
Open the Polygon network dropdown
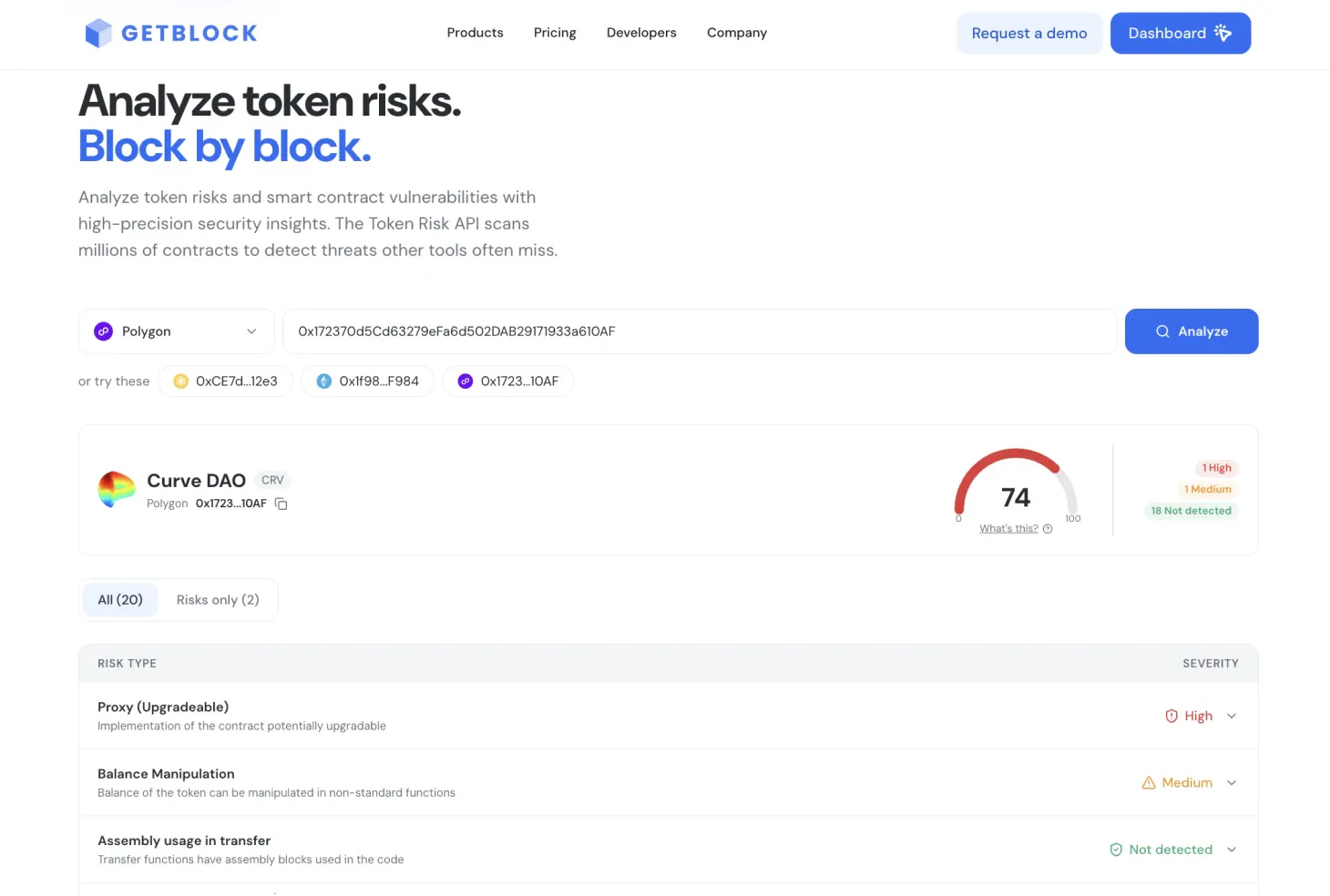tap(252, 331)
